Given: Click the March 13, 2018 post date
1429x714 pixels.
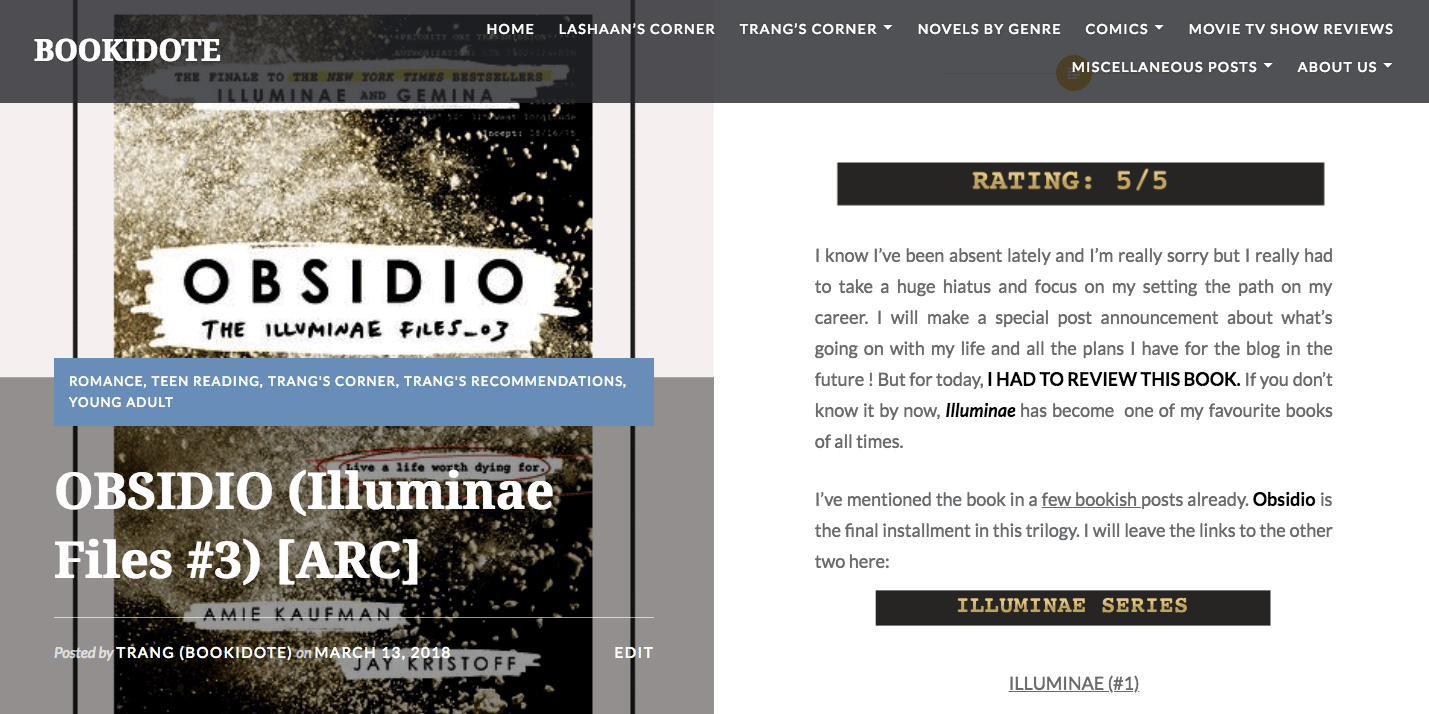Looking at the screenshot, I should coord(382,653).
